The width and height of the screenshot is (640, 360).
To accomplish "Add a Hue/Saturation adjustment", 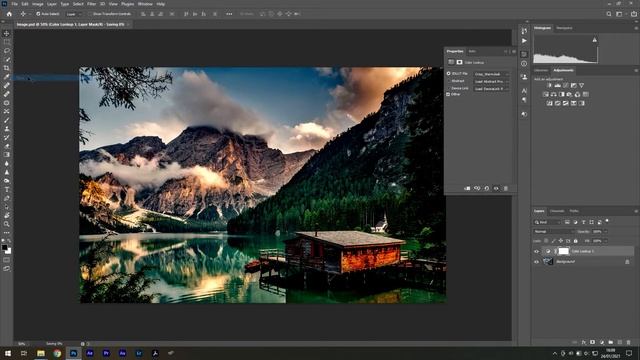I will 546,94.
